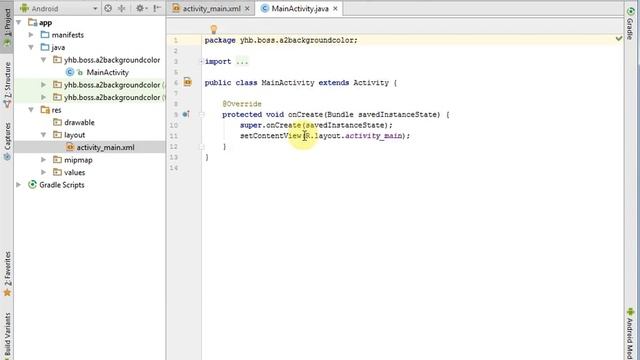The width and height of the screenshot is (640, 360).
Task: Select the manifests folder
Action: click(67, 35)
